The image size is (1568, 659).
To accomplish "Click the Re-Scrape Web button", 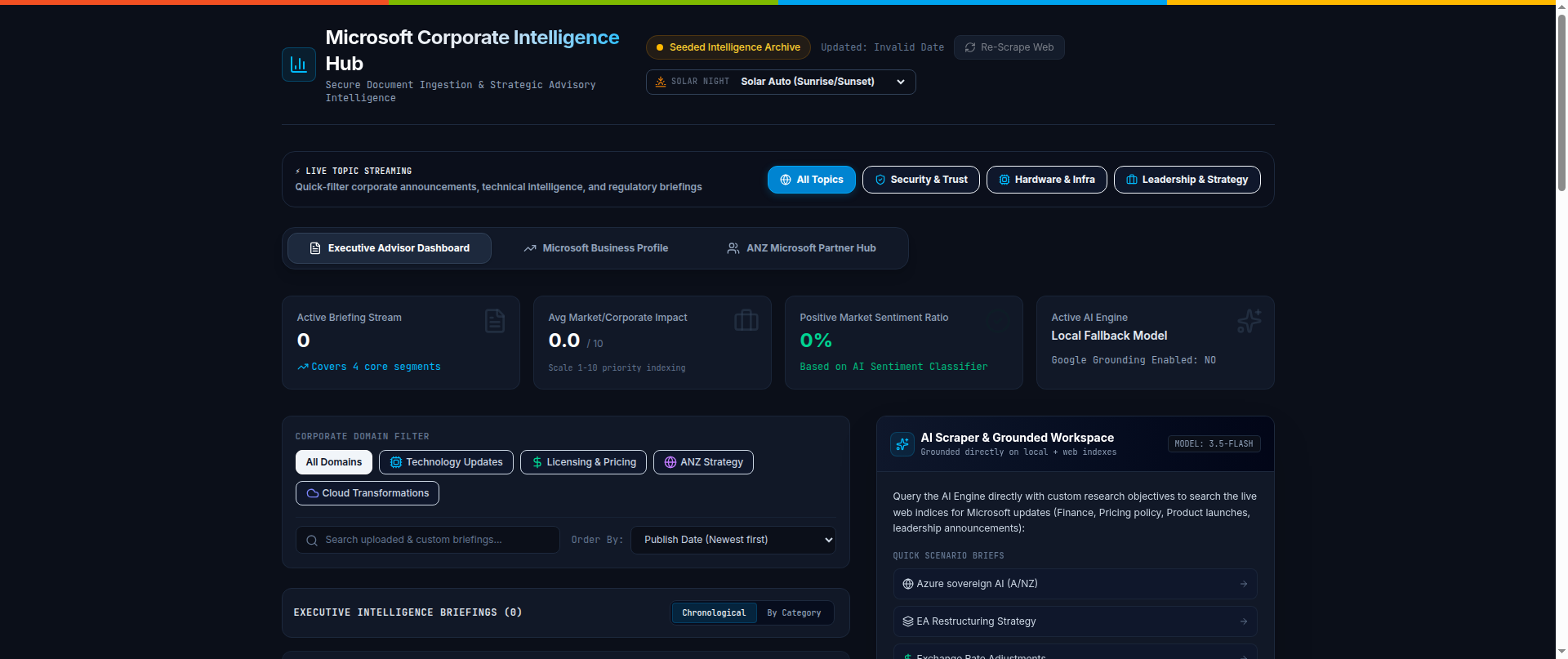I will [x=1009, y=47].
